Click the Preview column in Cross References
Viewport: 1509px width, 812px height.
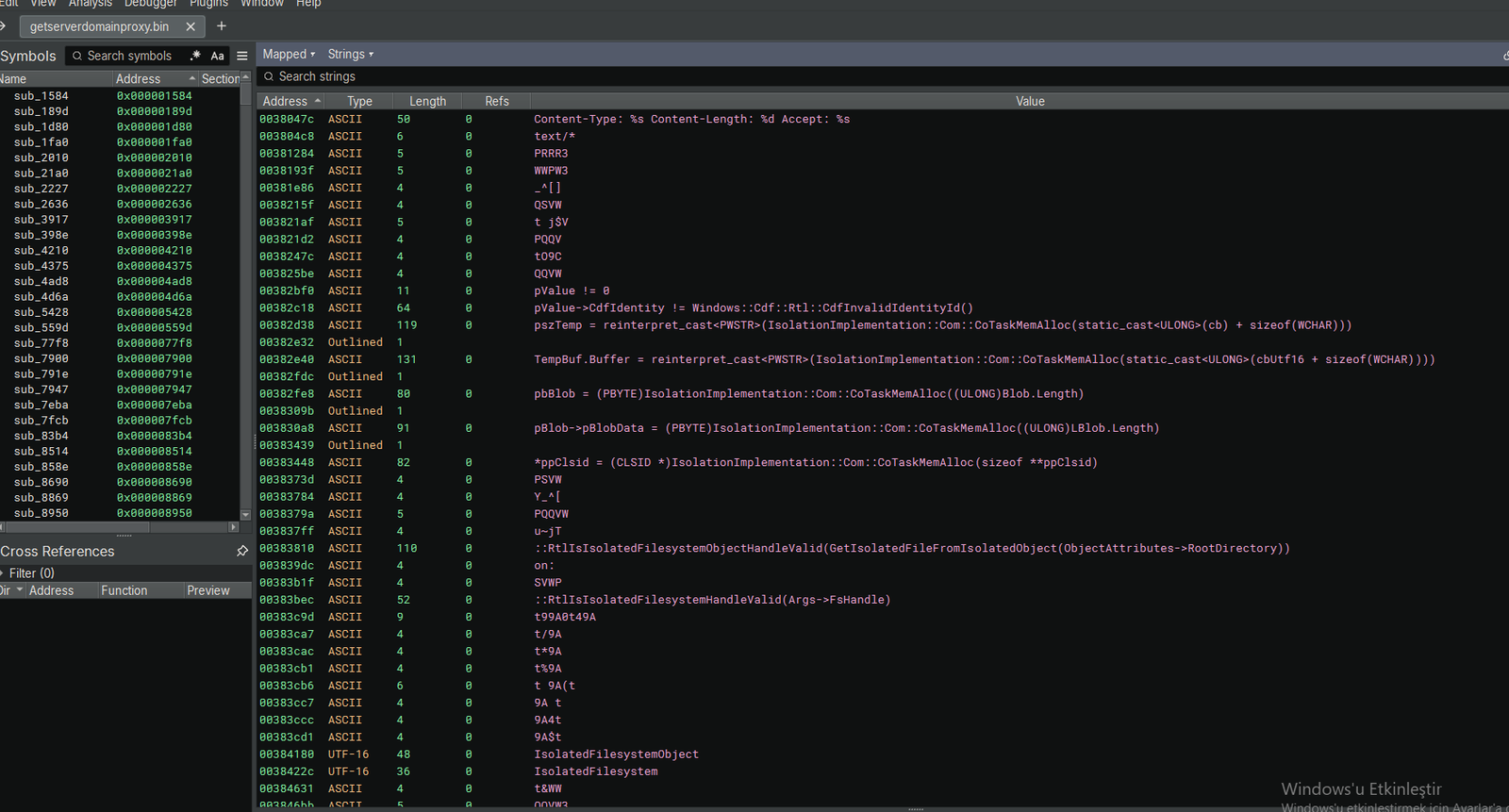217,590
